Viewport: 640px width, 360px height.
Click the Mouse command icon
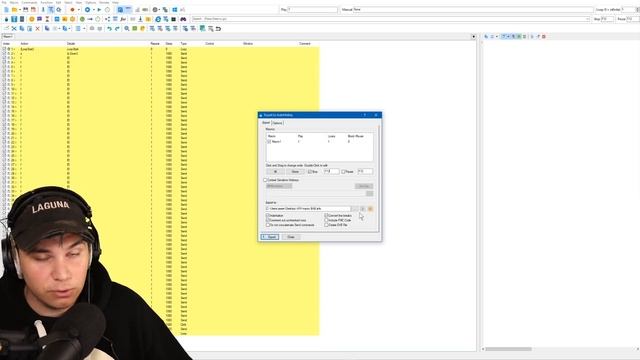[x=7, y=19]
